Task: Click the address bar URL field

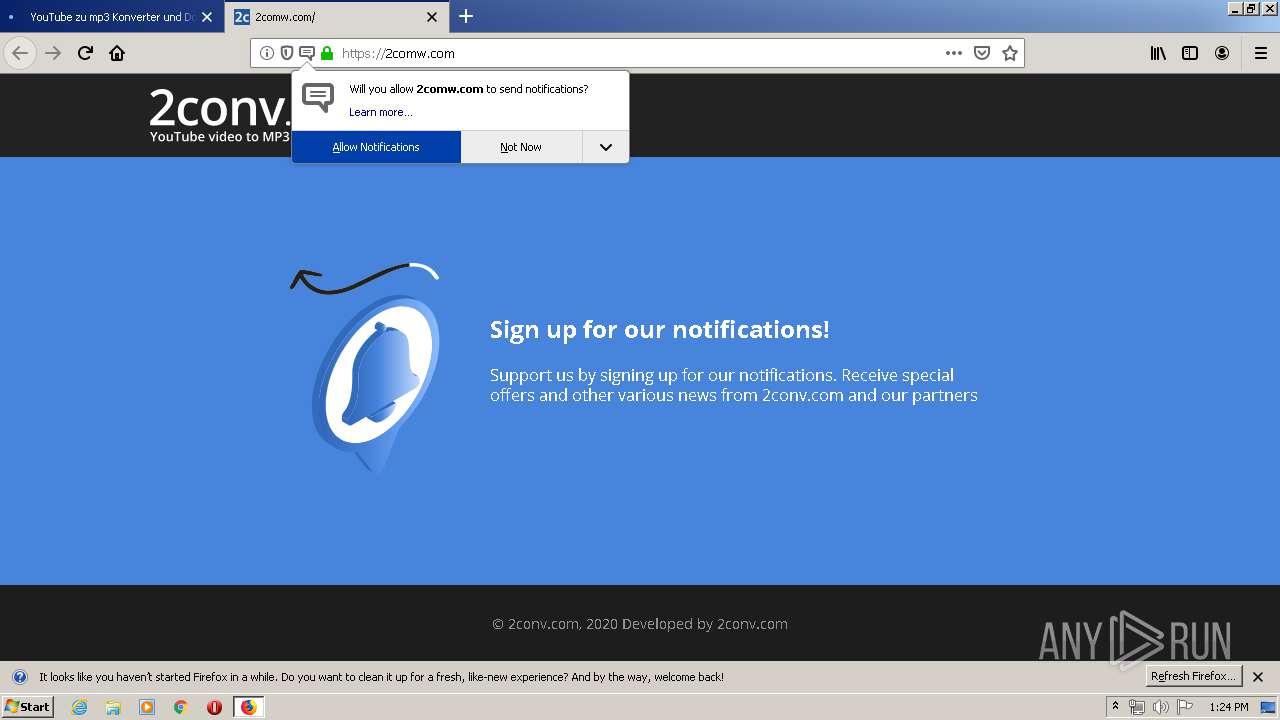Action: [638, 53]
